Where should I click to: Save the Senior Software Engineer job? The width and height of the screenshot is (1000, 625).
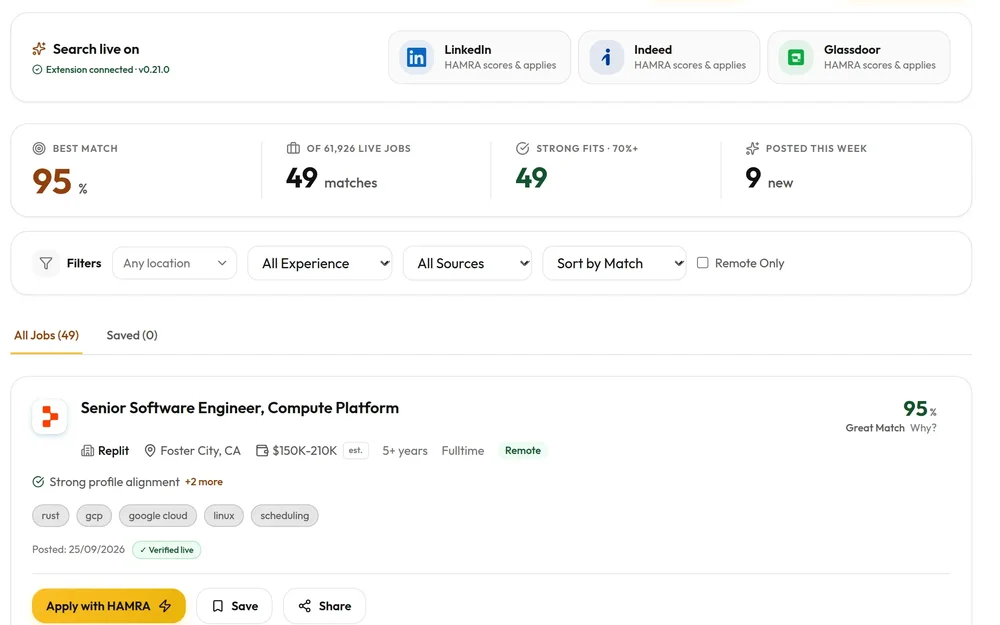[234, 606]
